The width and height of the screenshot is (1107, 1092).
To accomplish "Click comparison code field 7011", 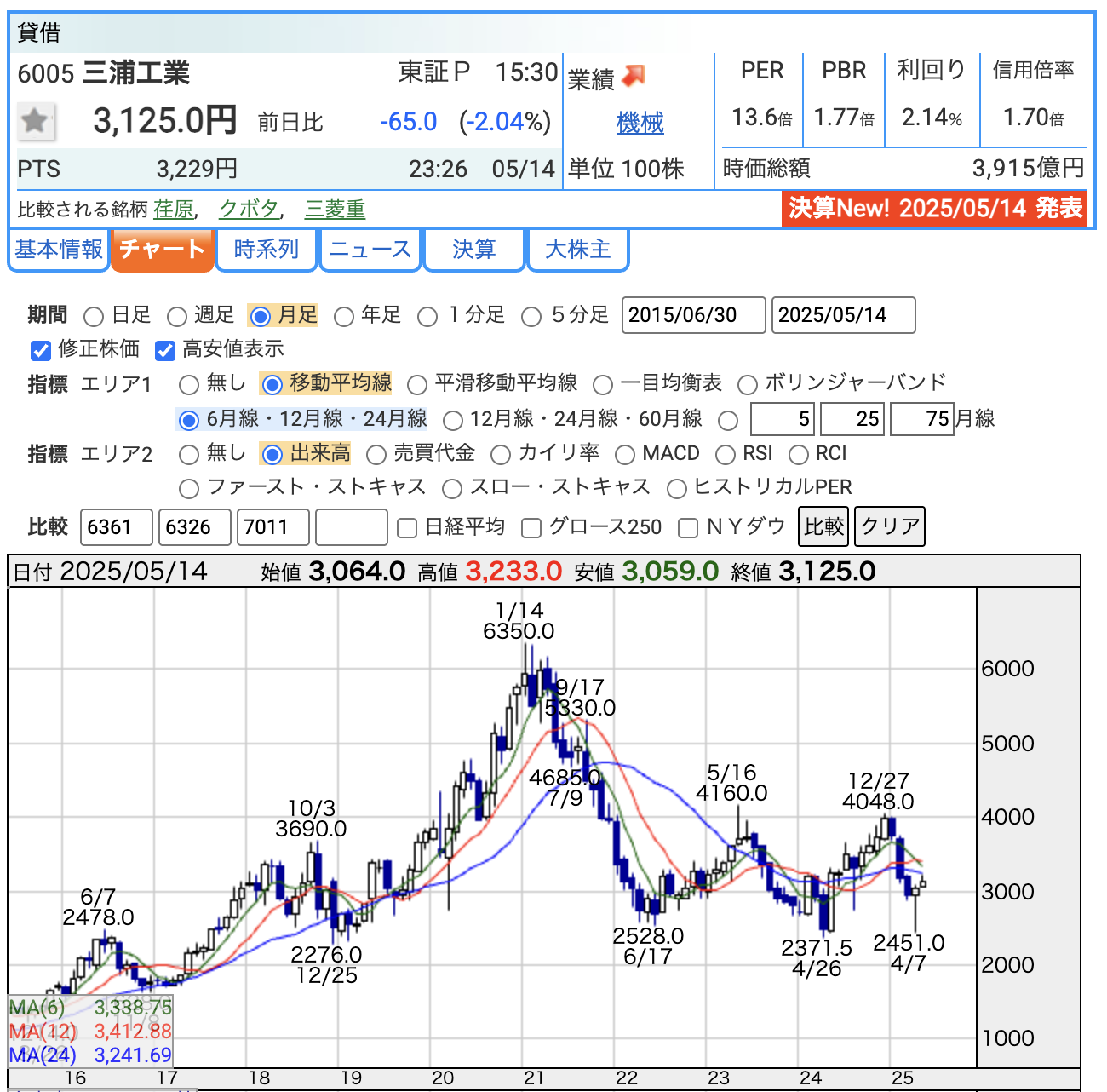I will 273,527.
